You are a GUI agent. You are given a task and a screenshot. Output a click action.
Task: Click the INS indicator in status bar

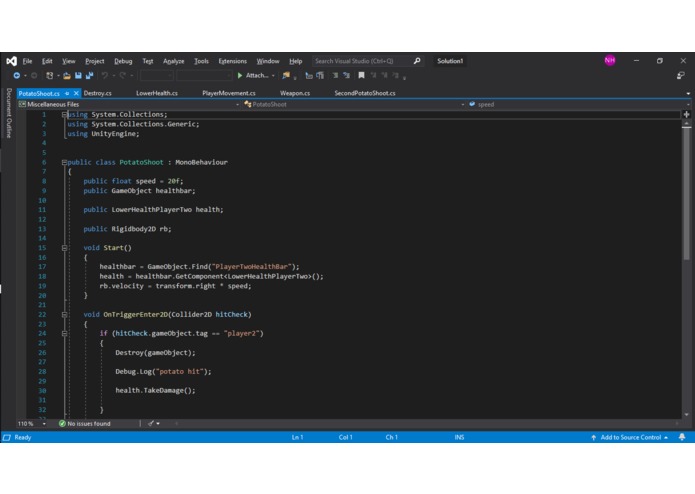[x=459, y=438]
